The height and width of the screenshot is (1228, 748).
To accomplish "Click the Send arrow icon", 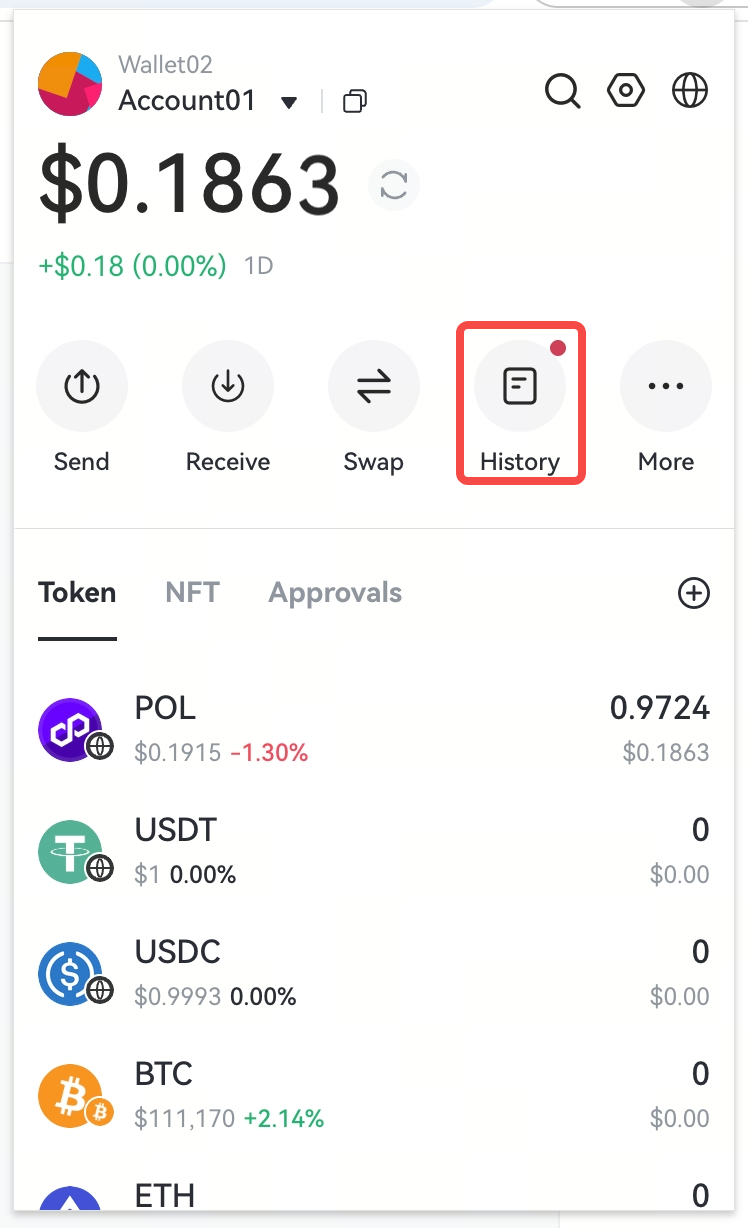I will pos(81,387).
